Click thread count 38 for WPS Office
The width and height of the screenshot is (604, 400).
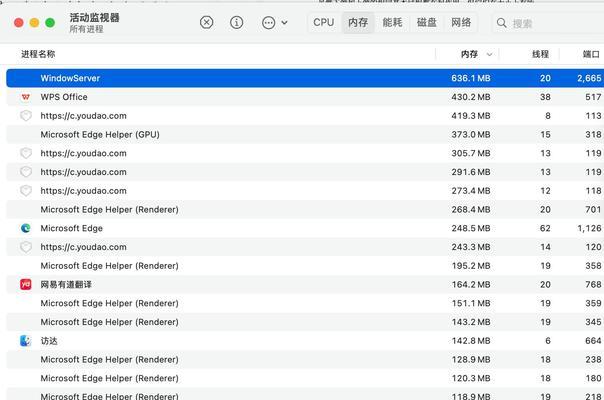(545, 97)
